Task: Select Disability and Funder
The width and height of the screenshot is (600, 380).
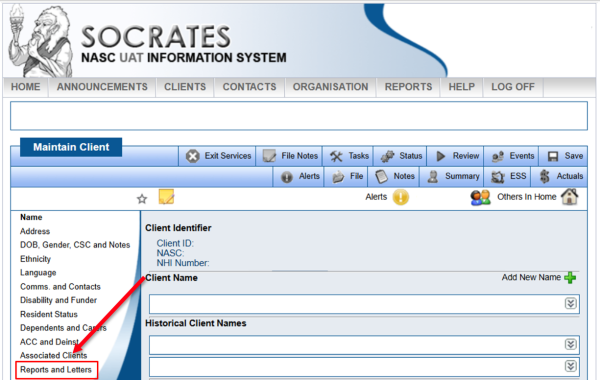Action: (x=59, y=300)
